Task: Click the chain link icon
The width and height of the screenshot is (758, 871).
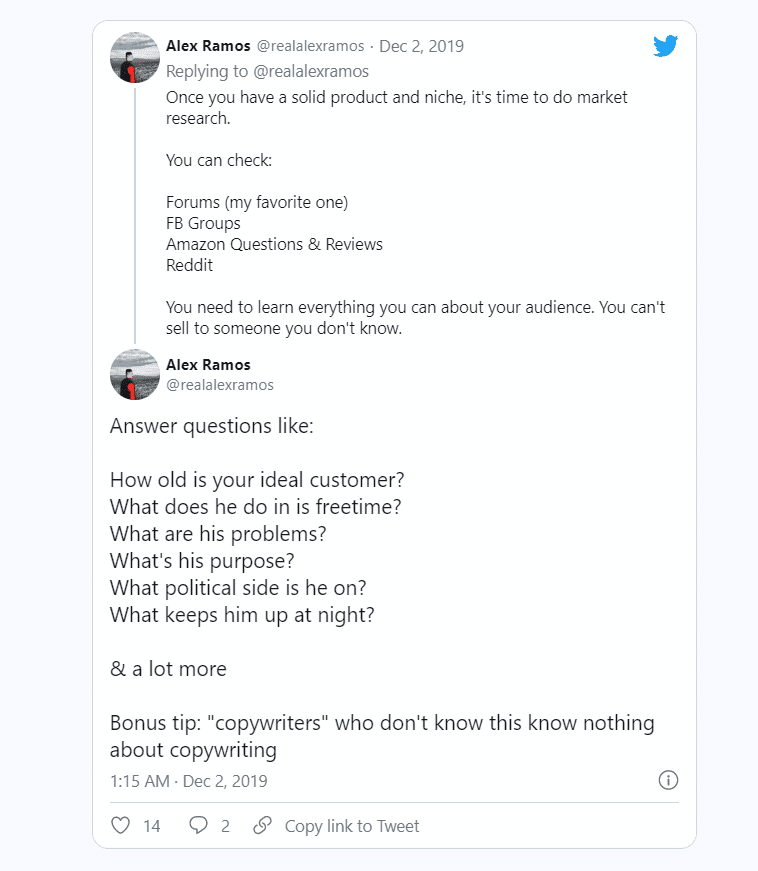Action: [x=262, y=825]
